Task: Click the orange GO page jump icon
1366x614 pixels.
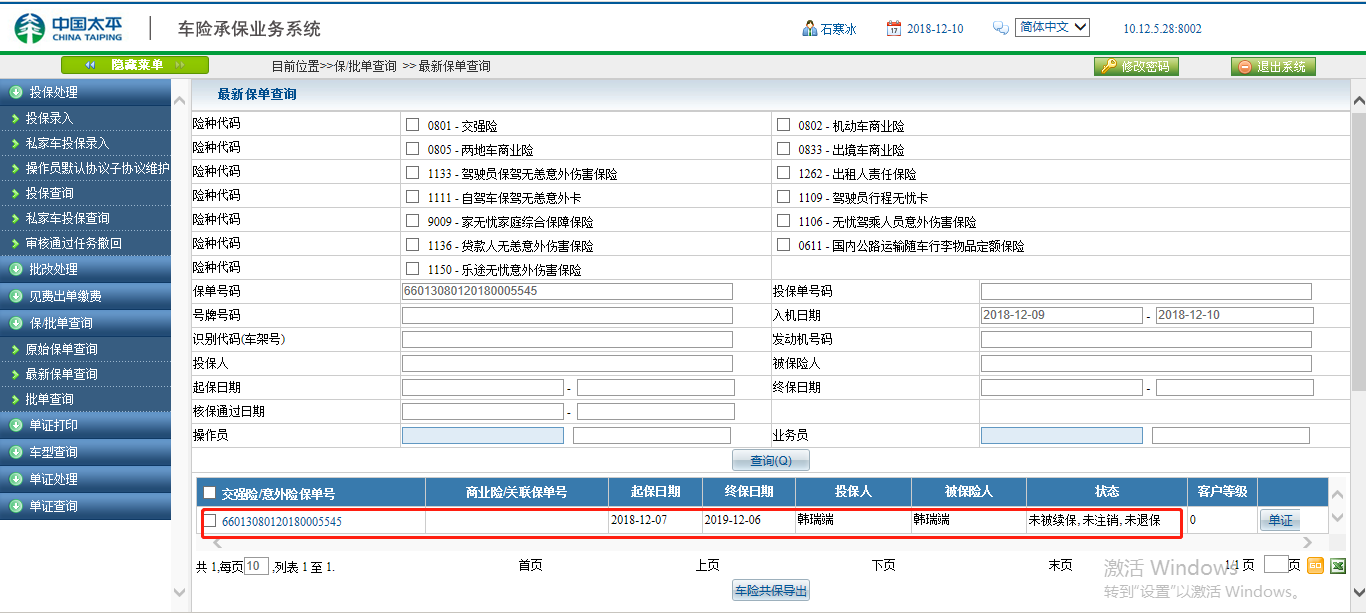Action: coord(1315,566)
